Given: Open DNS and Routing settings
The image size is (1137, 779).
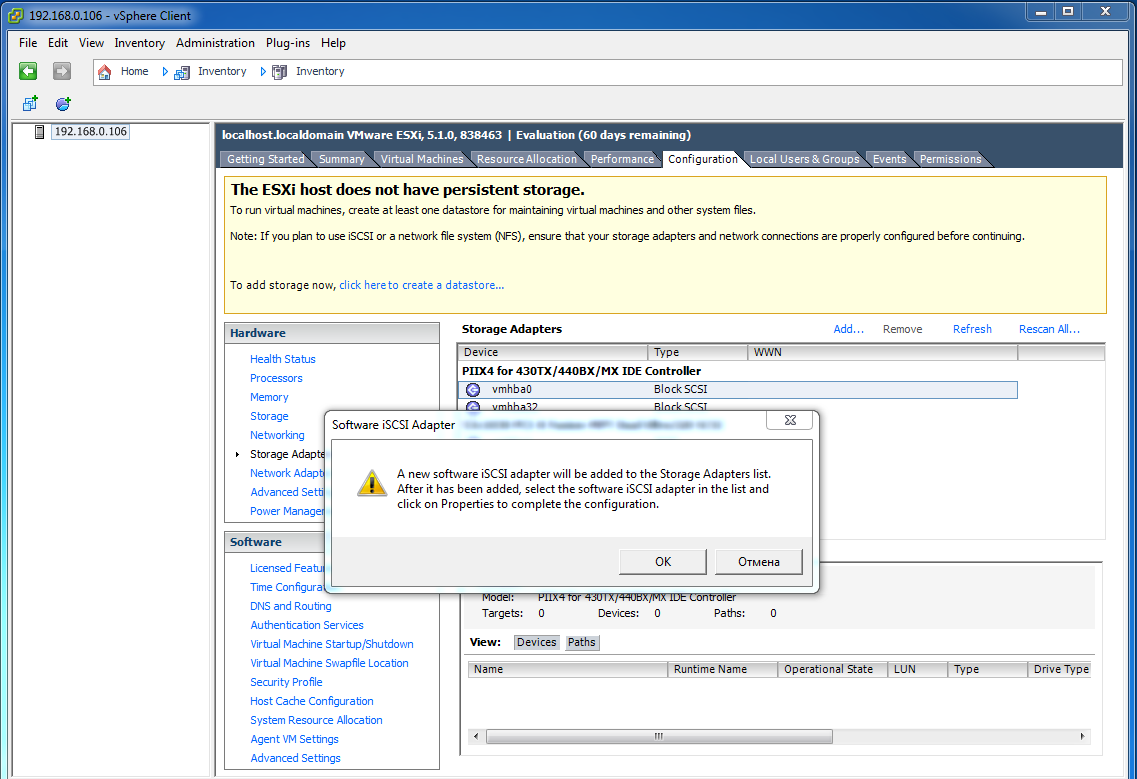Looking at the screenshot, I should pyautogui.click(x=291, y=606).
